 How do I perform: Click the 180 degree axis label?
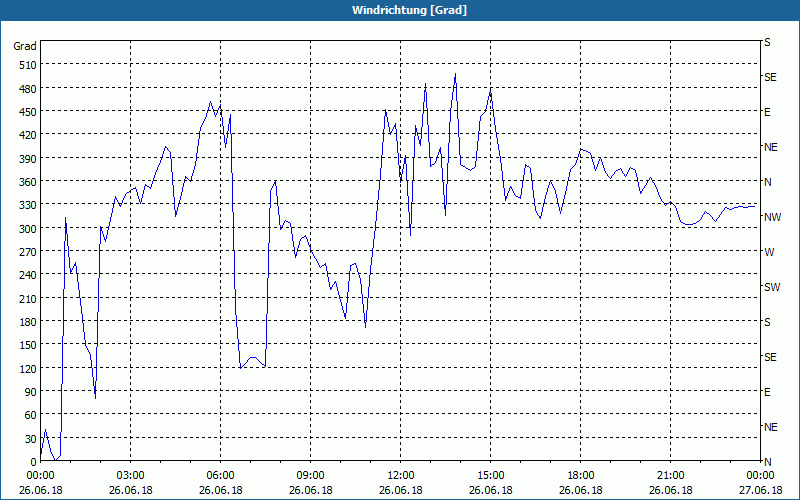click(x=28, y=322)
